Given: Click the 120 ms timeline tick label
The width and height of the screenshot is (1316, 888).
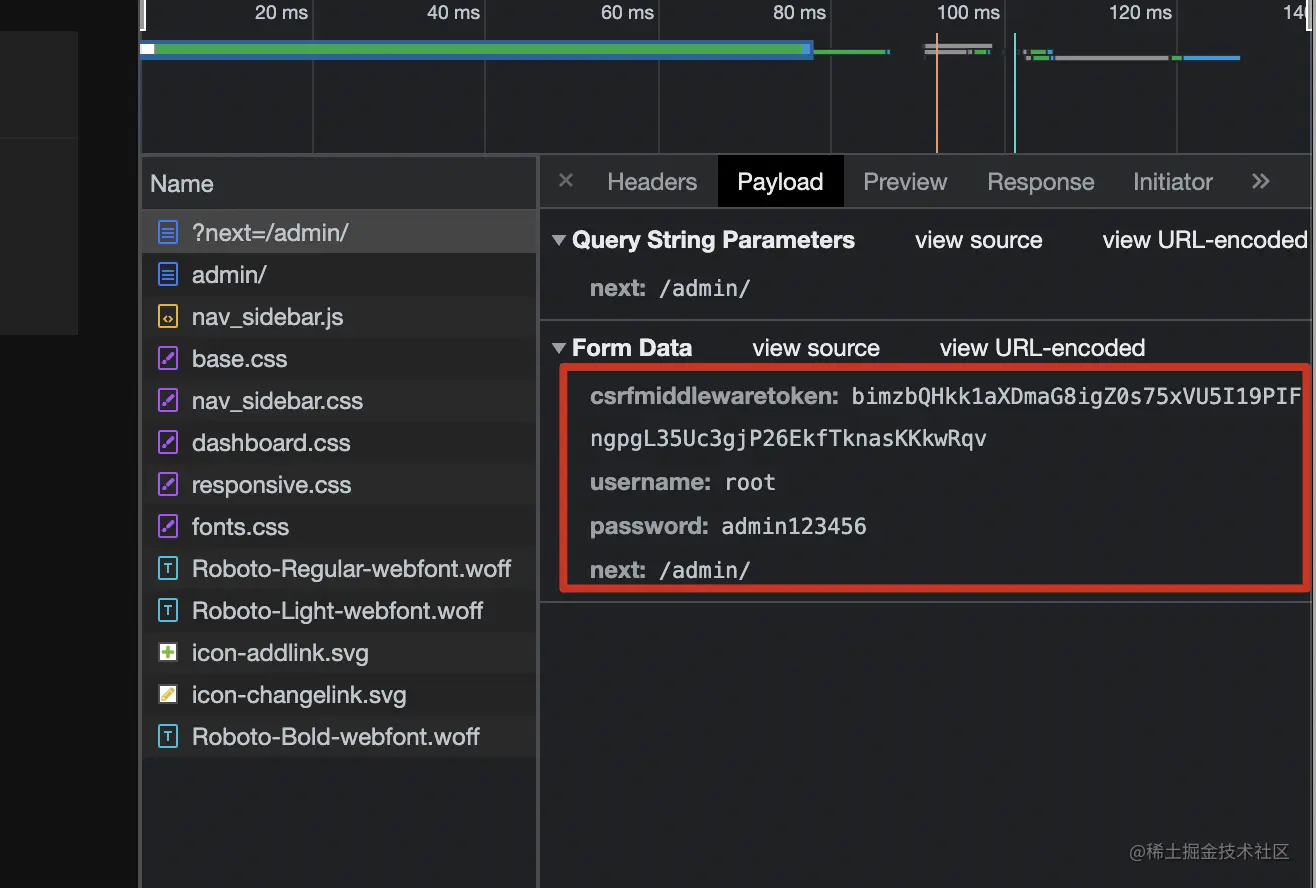Looking at the screenshot, I should [1140, 13].
